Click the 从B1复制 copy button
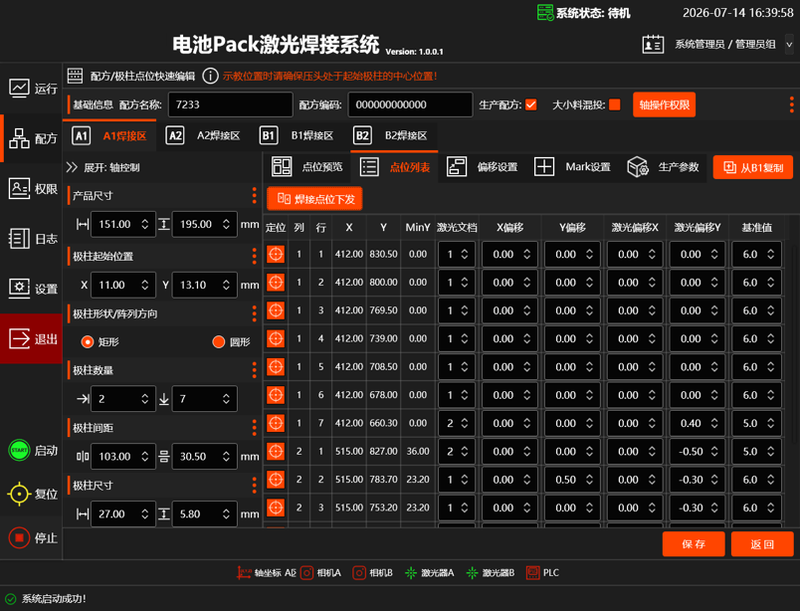 coord(753,167)
